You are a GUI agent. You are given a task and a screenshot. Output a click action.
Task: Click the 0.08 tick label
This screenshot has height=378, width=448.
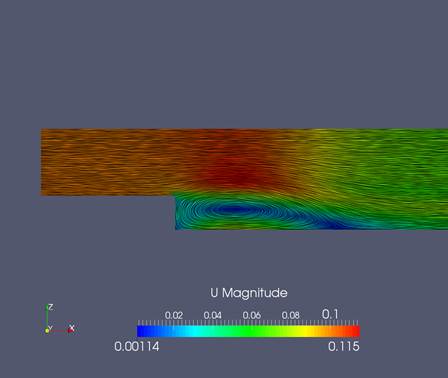[291, 315]
